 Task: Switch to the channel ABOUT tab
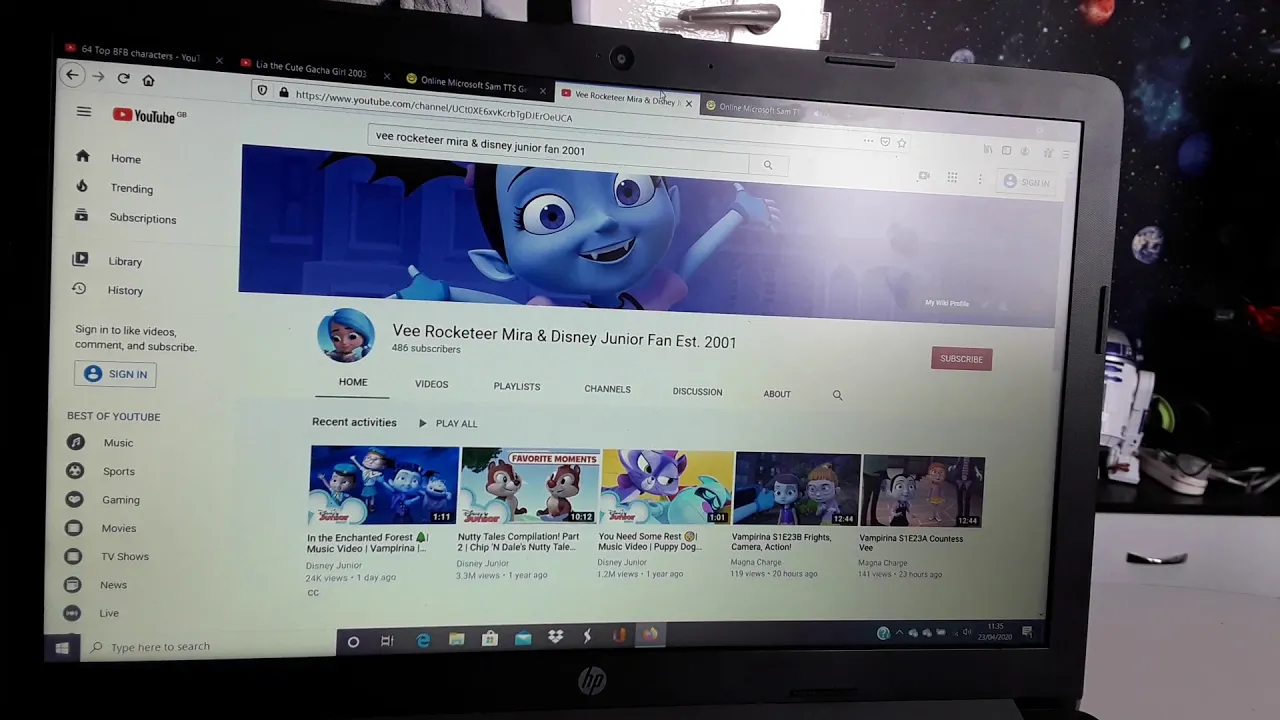777,394
